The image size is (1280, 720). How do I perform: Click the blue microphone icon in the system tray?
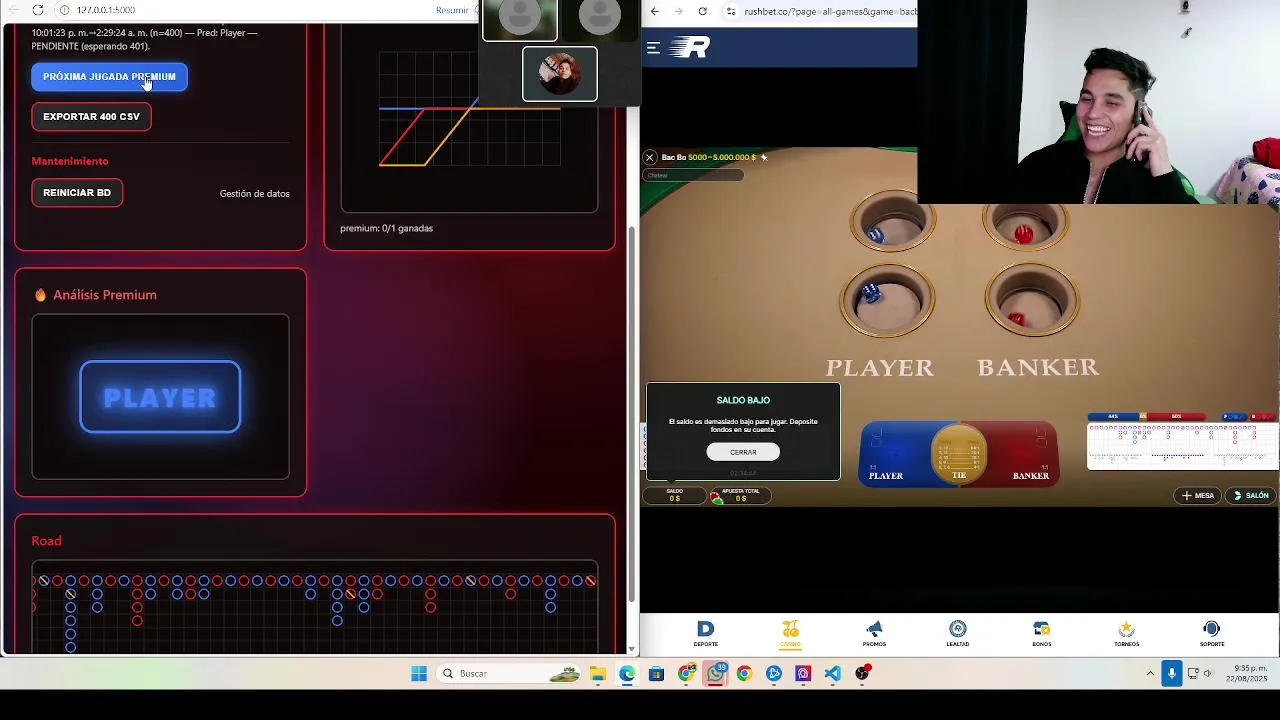click(x=1172, y=674)
